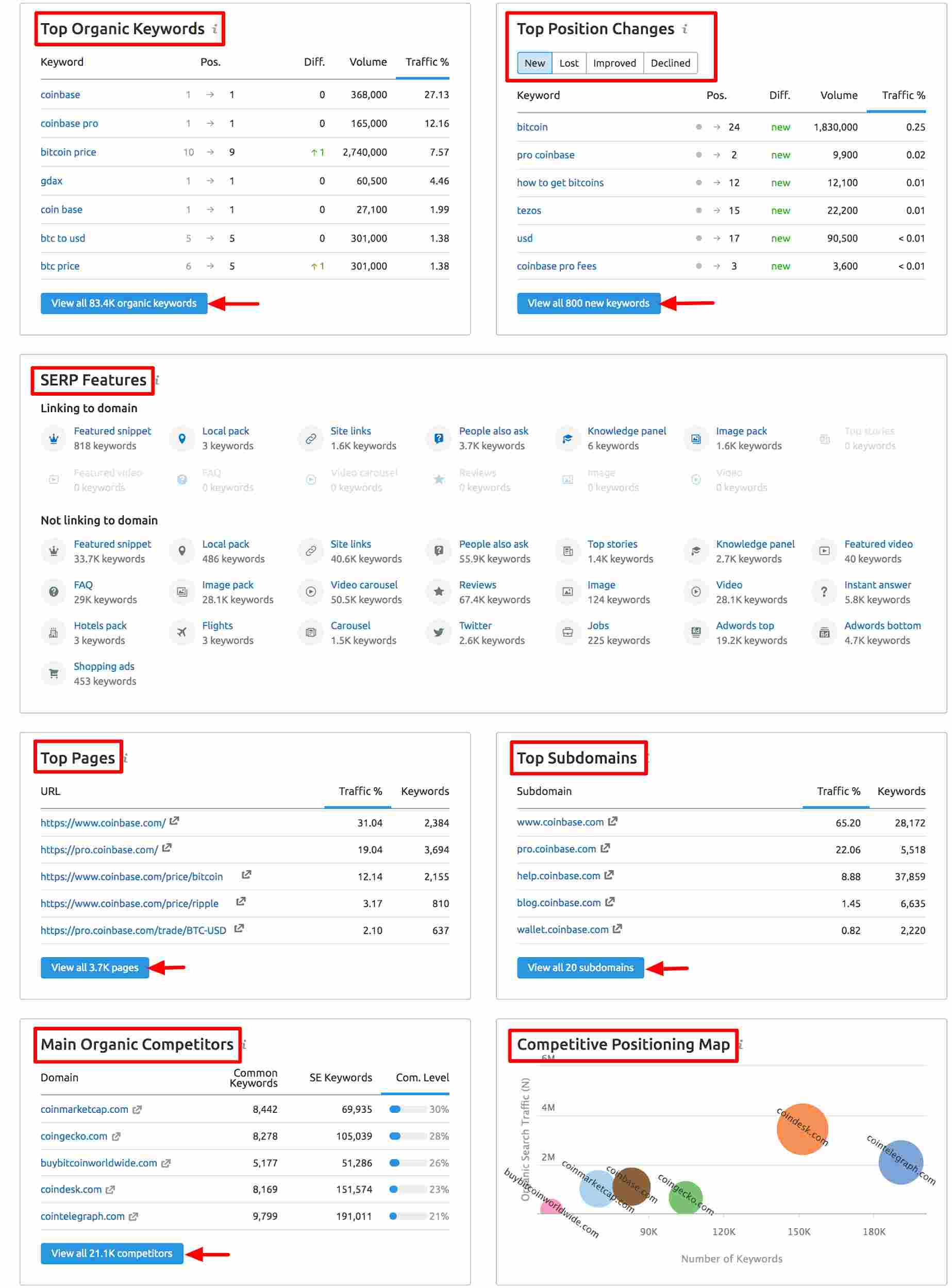View all 800 new keywords
Viewport: 952px width, 1288px height.
pyautogui.click(x=589, y=303)
